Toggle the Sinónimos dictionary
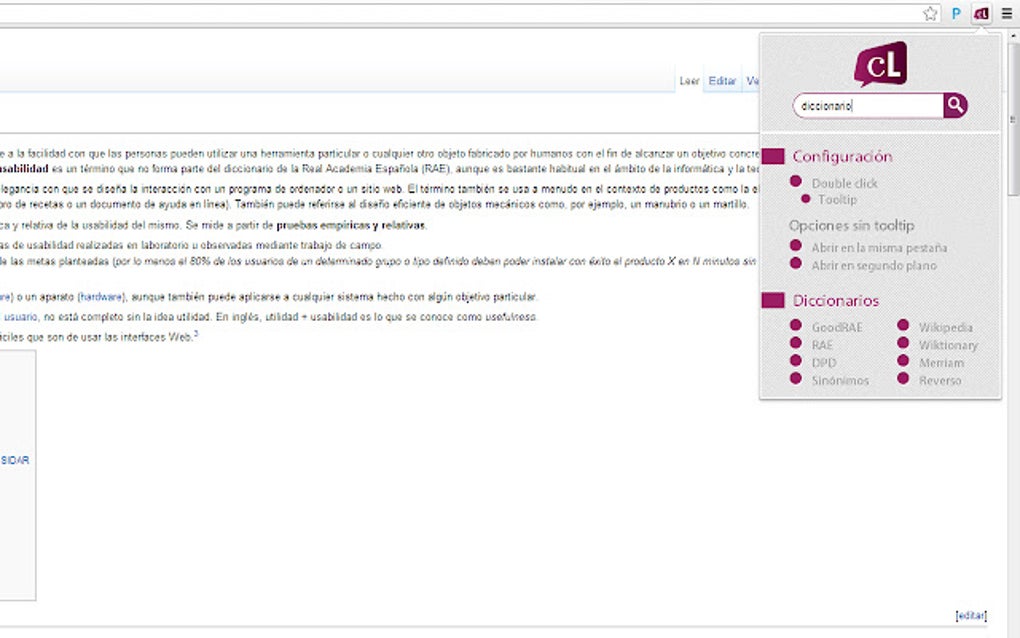 coord(796,378)
